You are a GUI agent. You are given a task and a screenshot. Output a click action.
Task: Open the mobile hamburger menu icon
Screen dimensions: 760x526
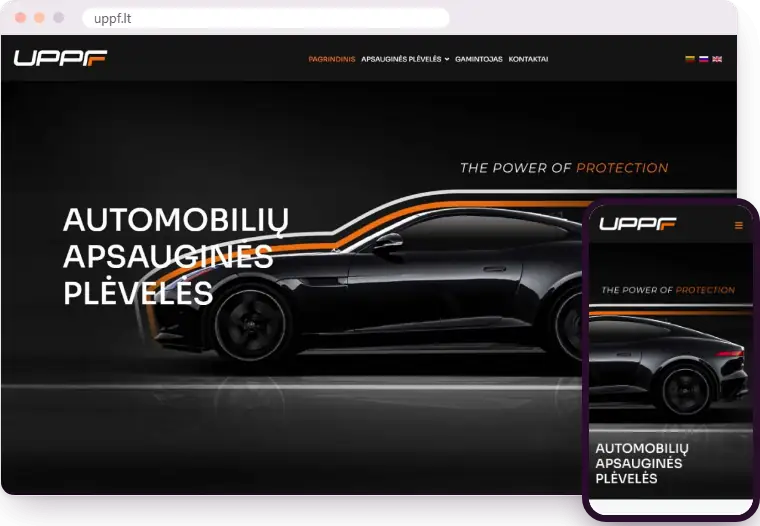[x=739, y=225]
